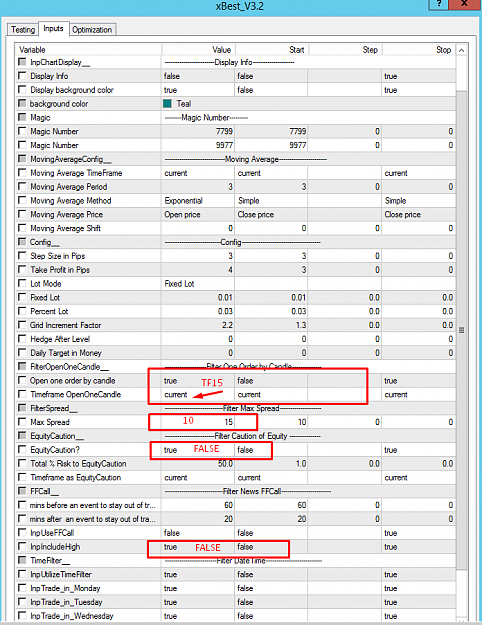The width and height of the screenshot is (482, 625).
Task: Open the Optimization tab
Action: click(92, 30)
